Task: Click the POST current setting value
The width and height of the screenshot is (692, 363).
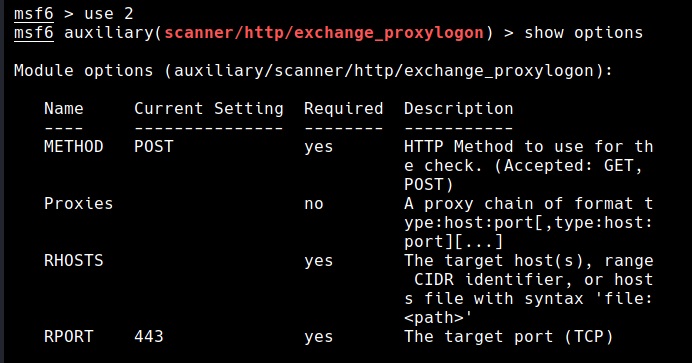Action: pyautogui.click(x=154, y=146)
